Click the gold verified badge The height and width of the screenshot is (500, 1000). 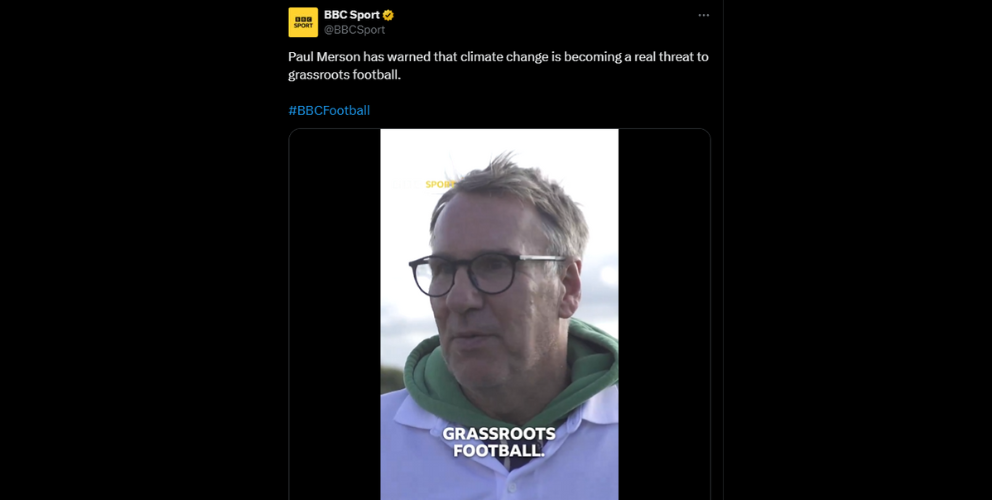(x=388, y=15)
